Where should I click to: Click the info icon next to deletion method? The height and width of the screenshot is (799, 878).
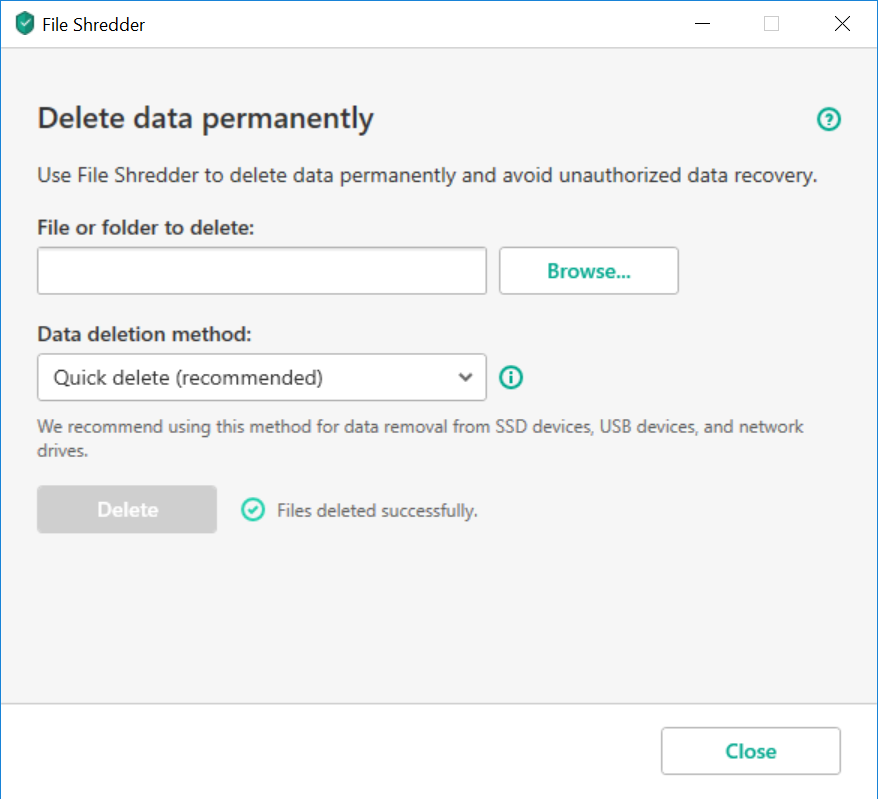[x=511, y=377]
